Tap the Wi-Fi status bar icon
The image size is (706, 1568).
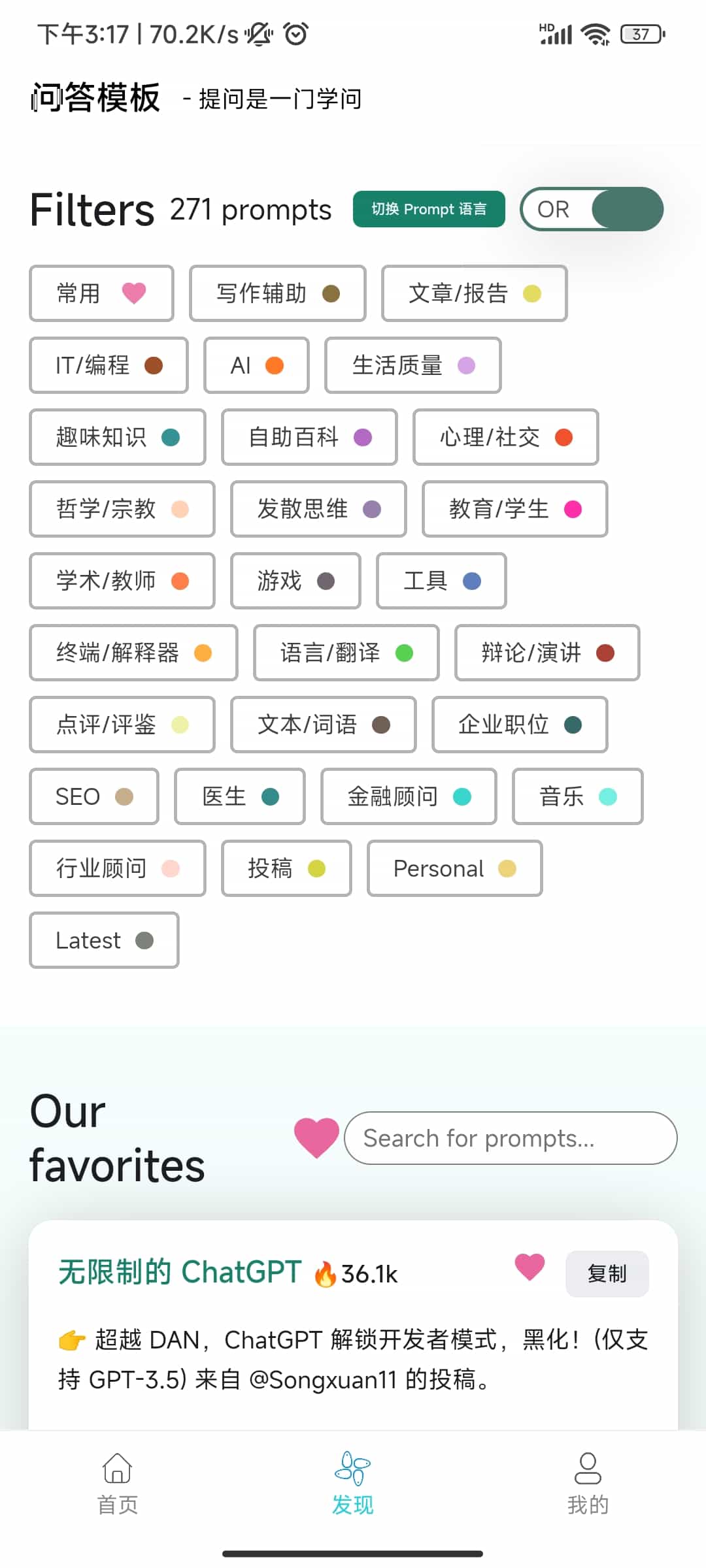[x=596, y=34]
